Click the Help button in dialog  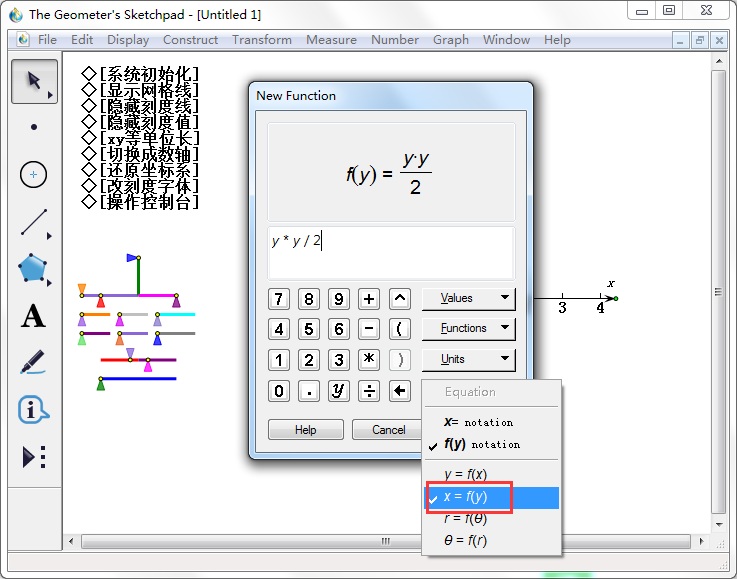(305, 430)
